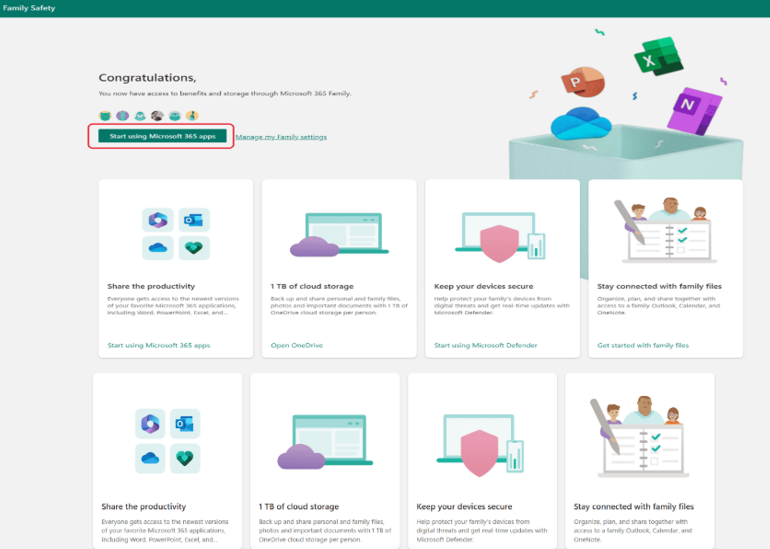Click Microsoft 365 icon in upper productivity card
Image resolution: width=770 pixels, height=549 pixels.
point(158,220)
